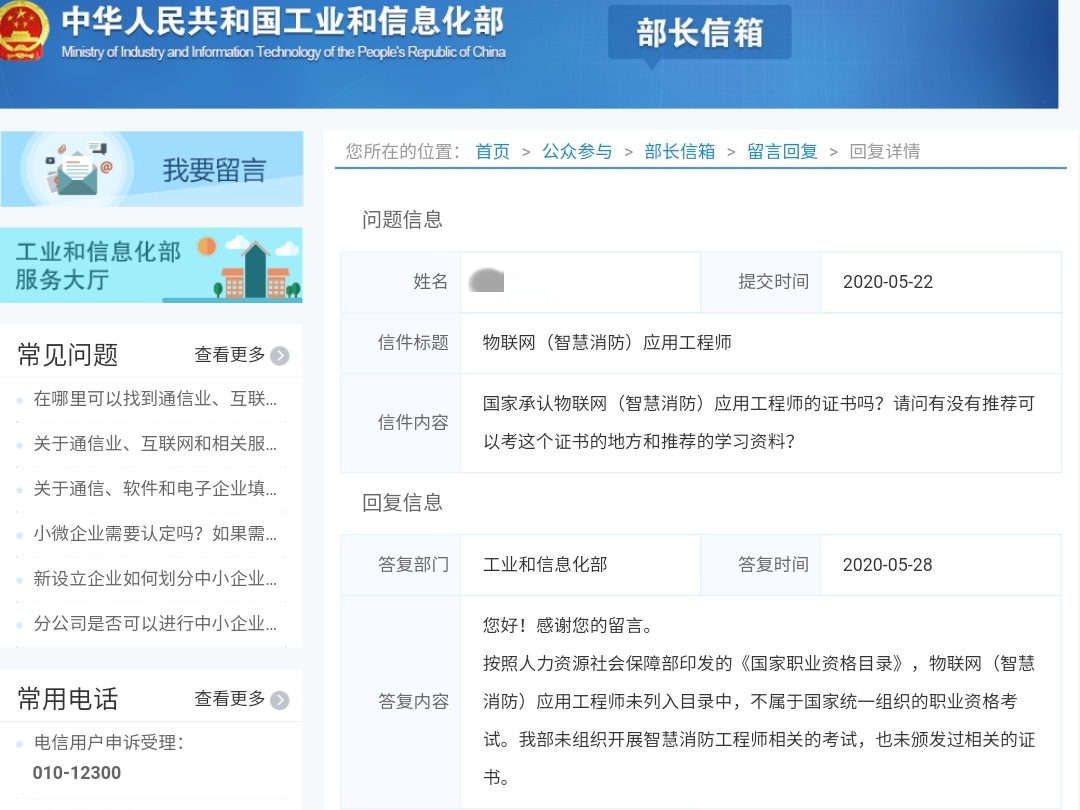1080x810 pixels.
Task: Click the submission date 2020-05-22
Action: (888, 282)
